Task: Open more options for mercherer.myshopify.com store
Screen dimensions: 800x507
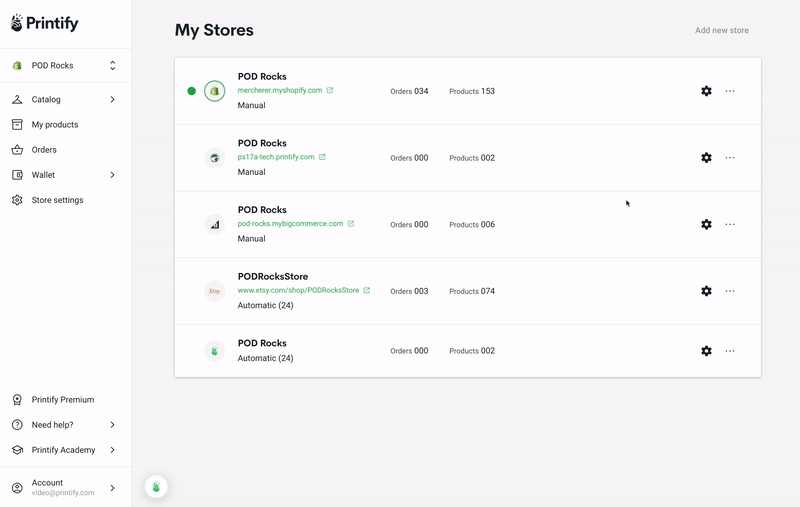Action: pos(730,91)
